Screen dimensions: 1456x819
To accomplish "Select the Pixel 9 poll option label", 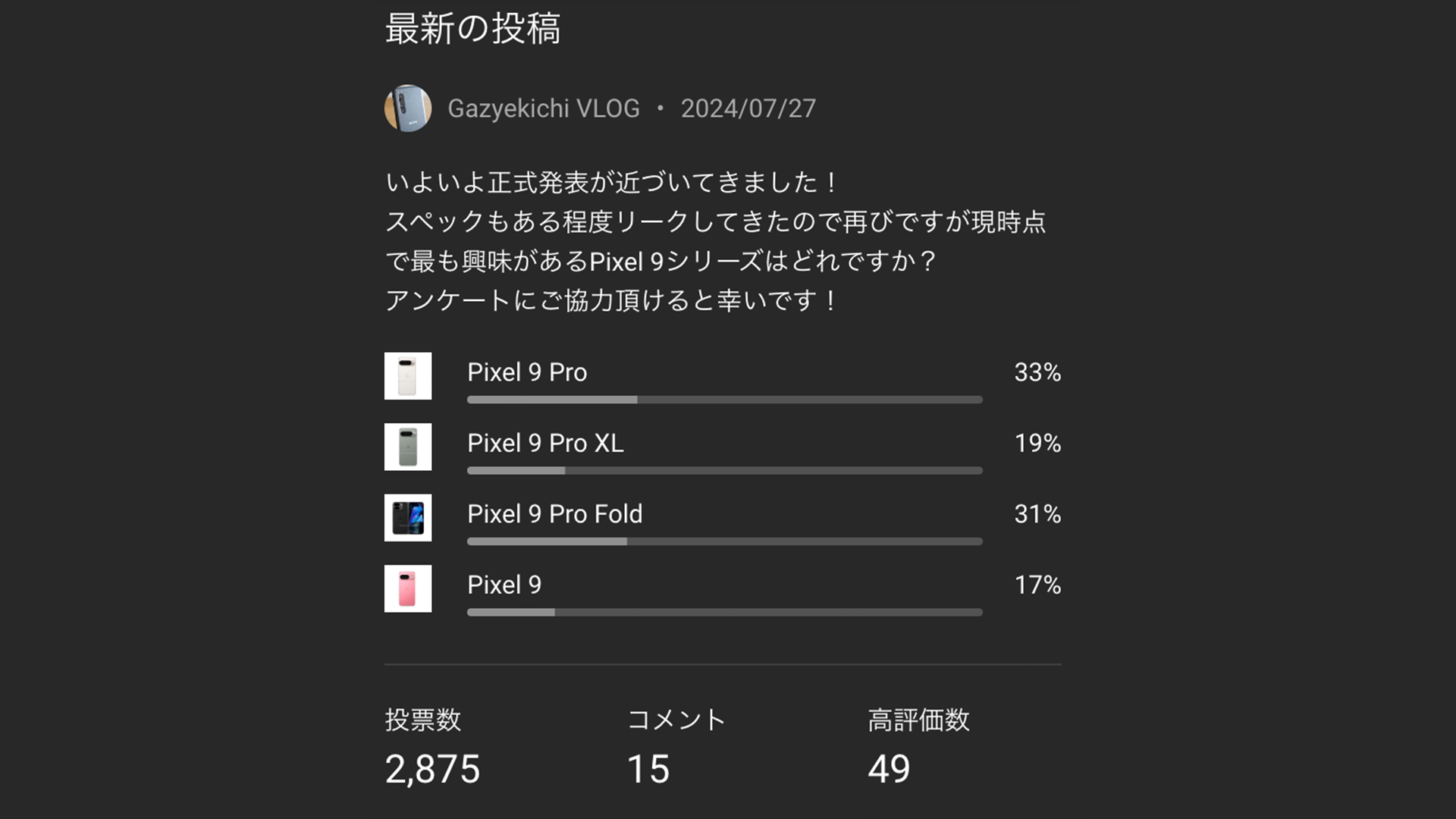I will tap(504, 585).
